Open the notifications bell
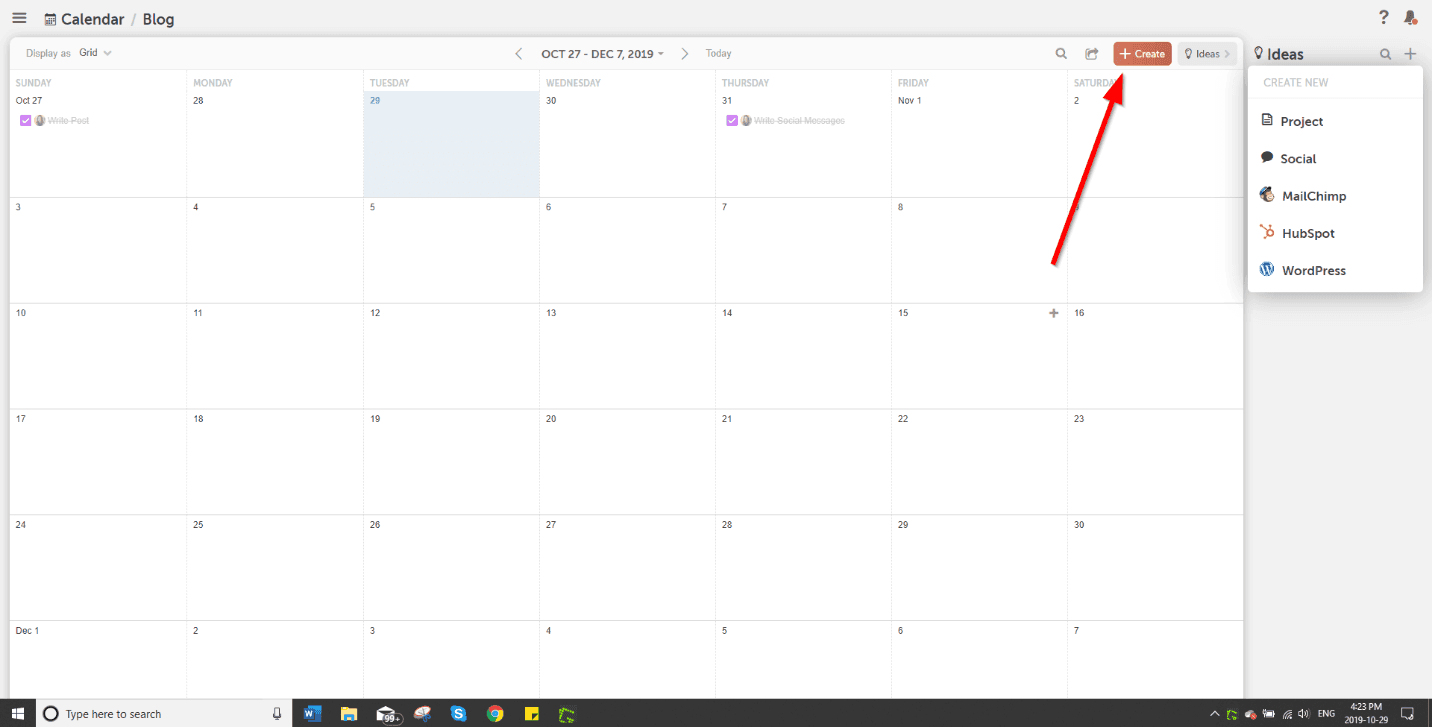This screenshot has width=1432, height=727. [1410, 17]
